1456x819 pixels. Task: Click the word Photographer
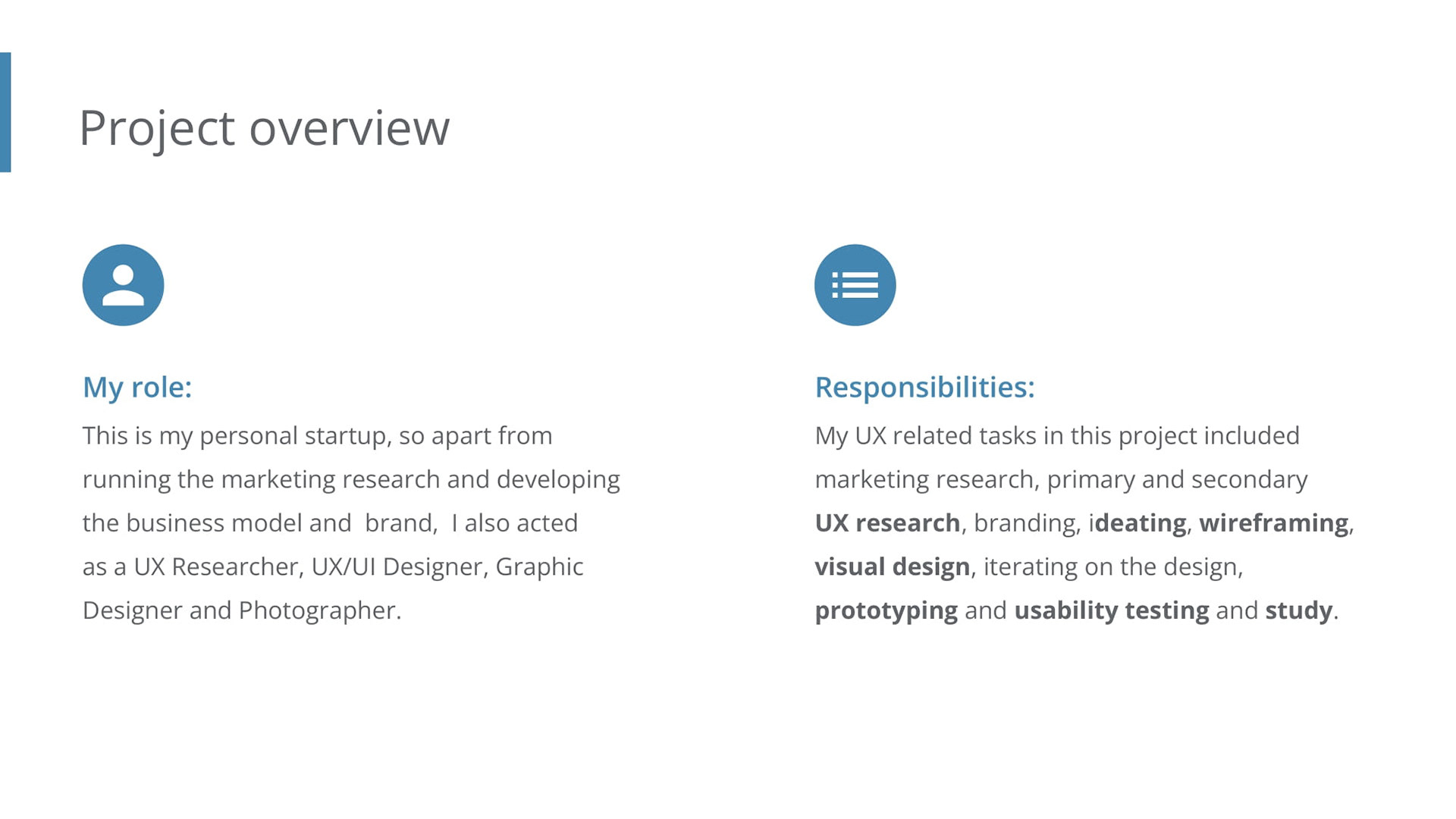coord(318,610)
